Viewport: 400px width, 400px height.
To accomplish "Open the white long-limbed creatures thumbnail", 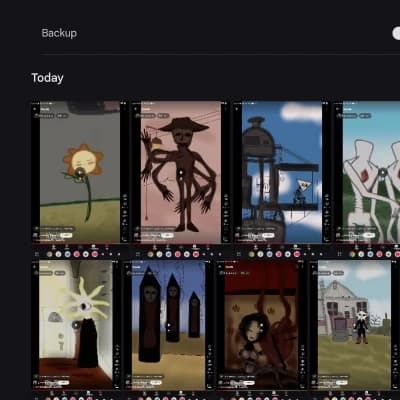I will click(x=371, y=172).
